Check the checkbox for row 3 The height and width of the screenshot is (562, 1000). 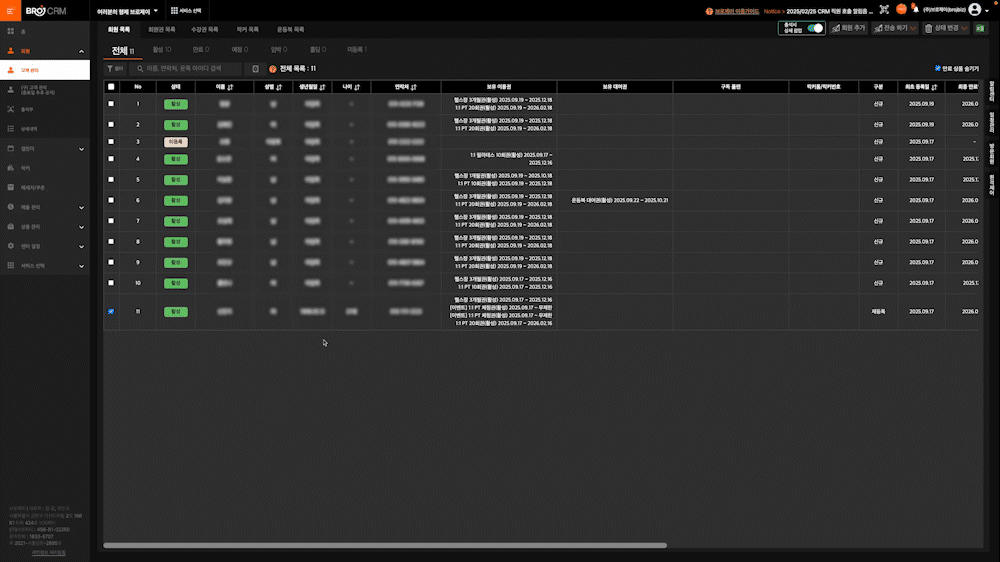[x=111, y=142]
